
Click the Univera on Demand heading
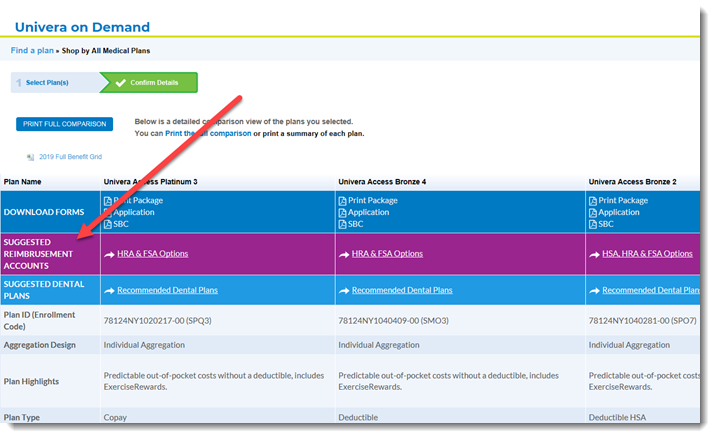(x=82, y=27)
